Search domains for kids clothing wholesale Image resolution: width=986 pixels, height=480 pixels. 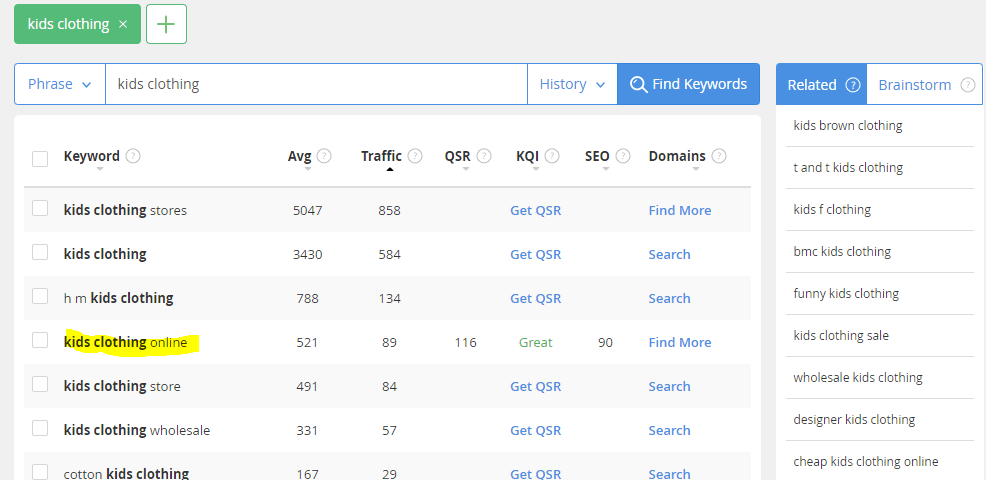pos(669,430)
